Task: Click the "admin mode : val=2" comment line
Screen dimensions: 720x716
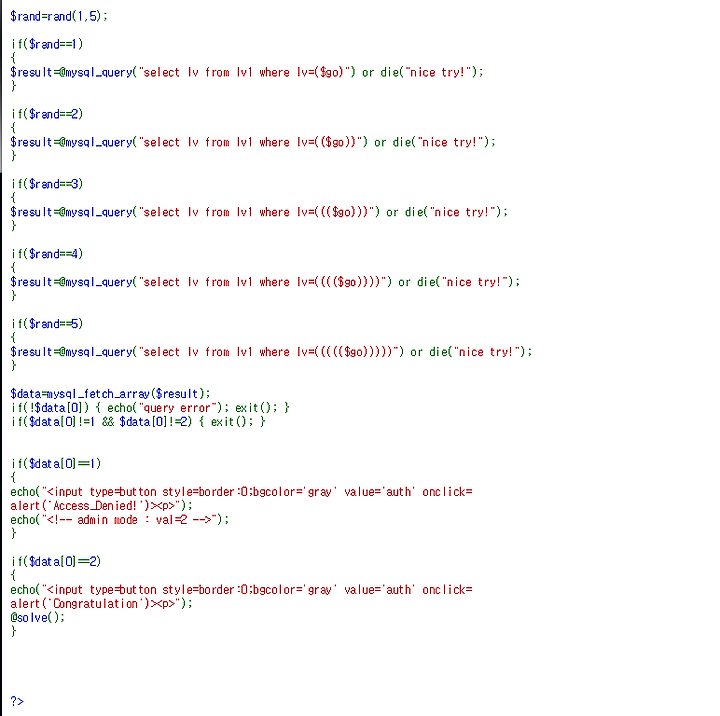Action: 119,520
